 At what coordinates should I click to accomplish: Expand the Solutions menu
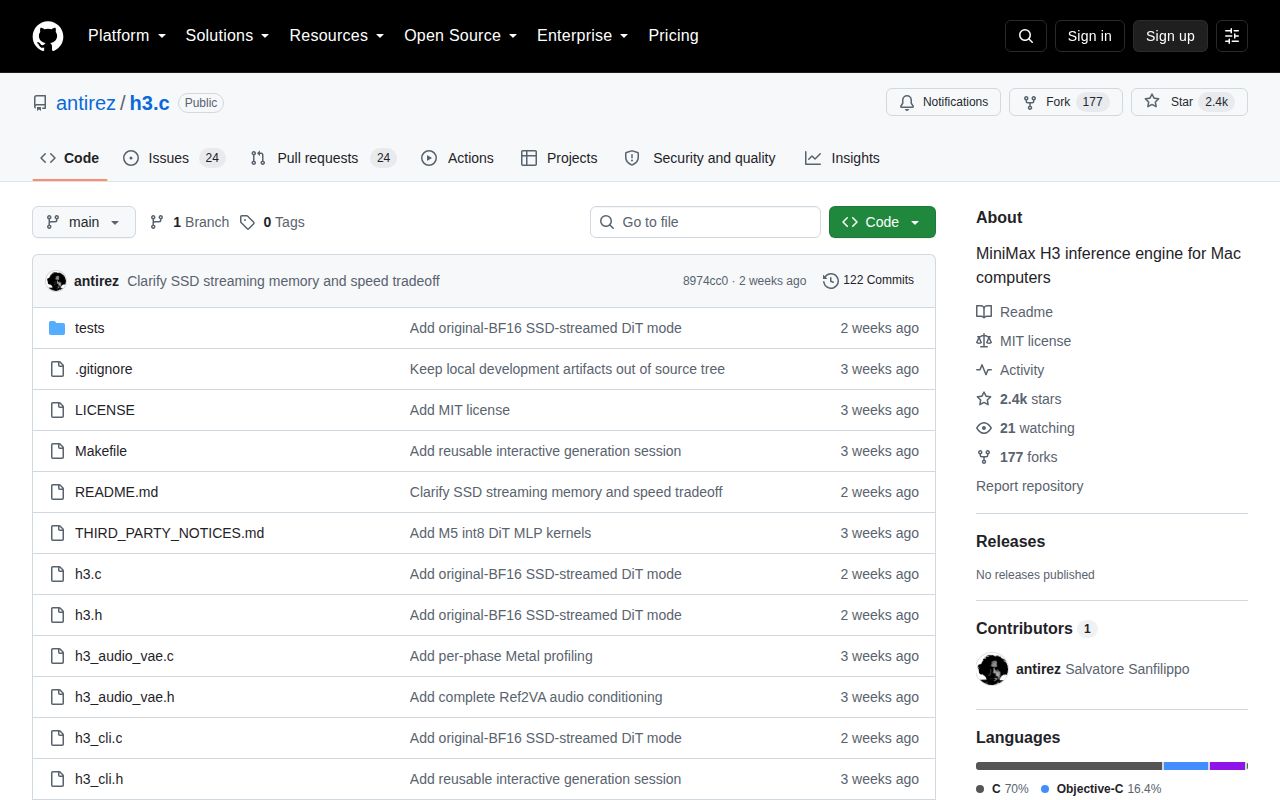click(x=227, y=36)
